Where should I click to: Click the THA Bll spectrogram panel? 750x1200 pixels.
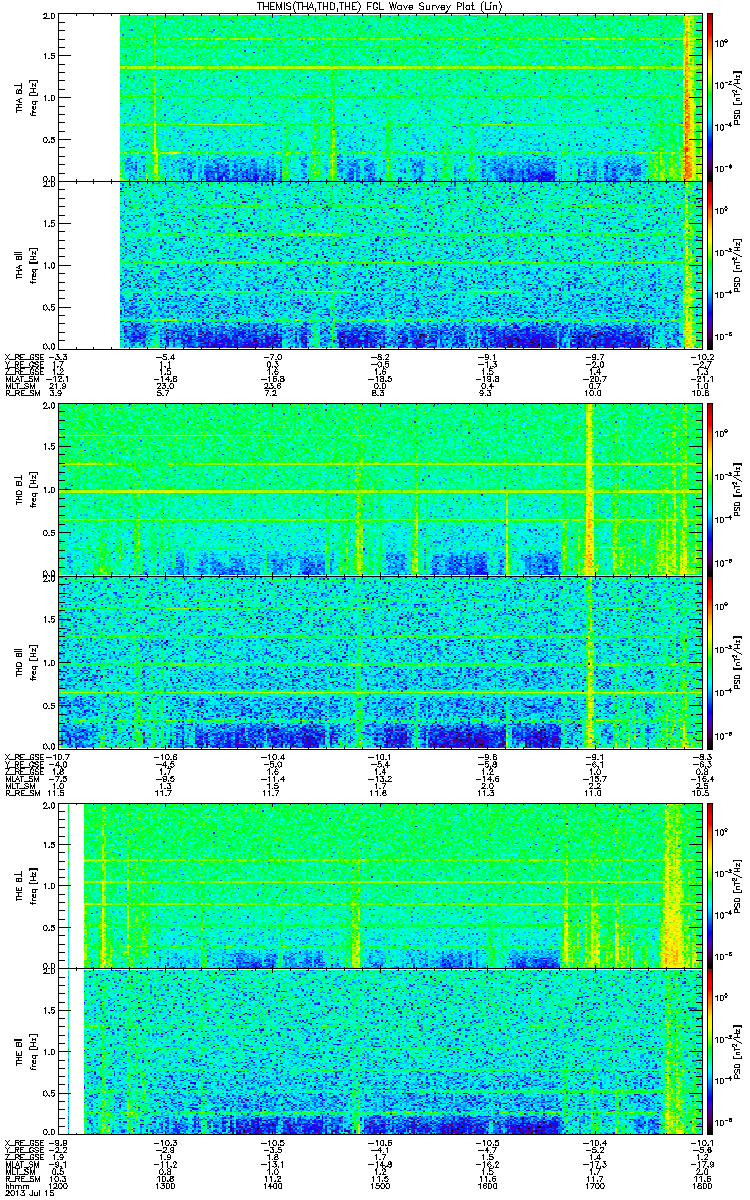[x=380, y=265]
